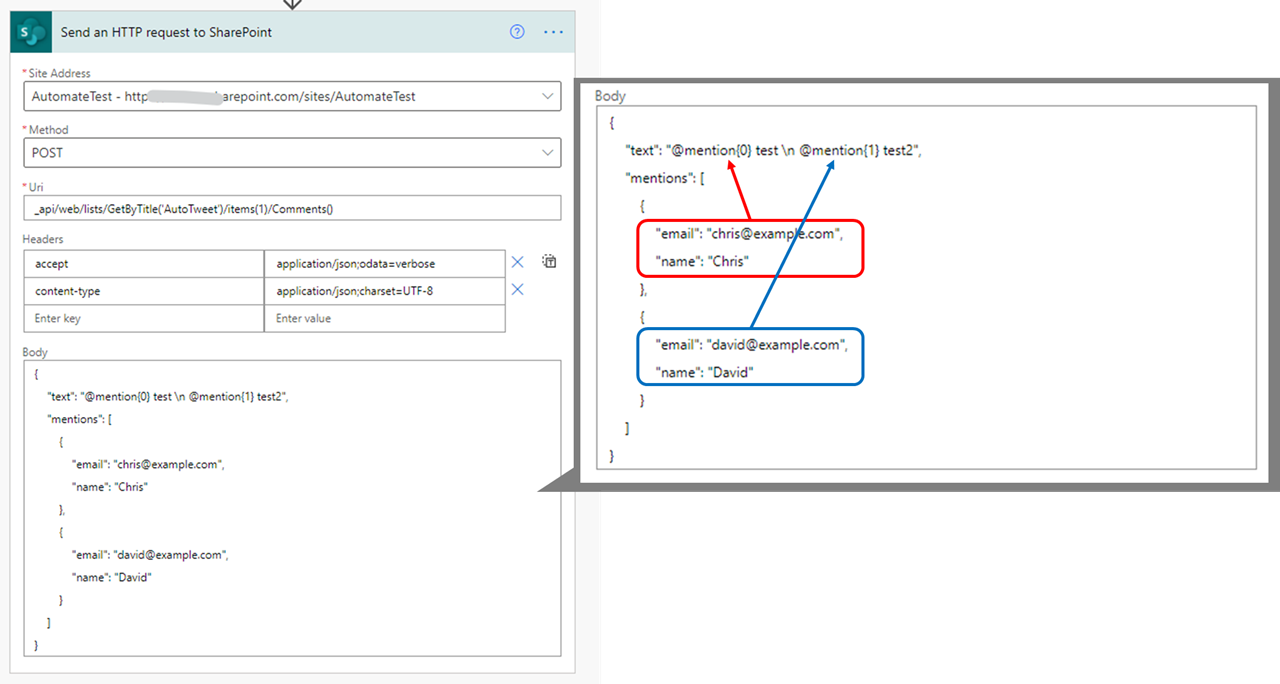Viewport: 1280px width, 684px height.
Task: Click the "name": "David" line in action body
Action: (111, 577)
